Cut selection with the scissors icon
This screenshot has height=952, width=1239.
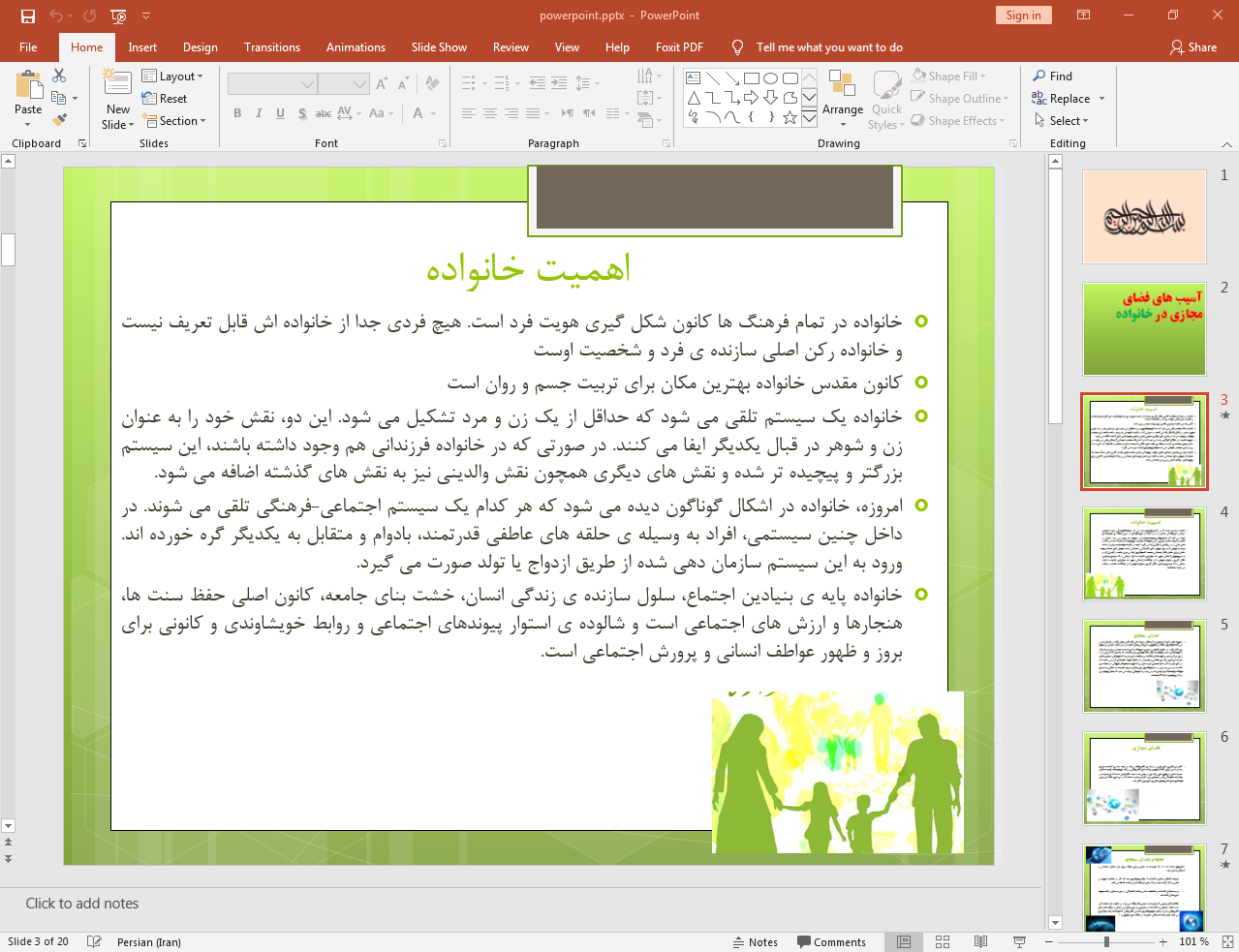(59, 76)
